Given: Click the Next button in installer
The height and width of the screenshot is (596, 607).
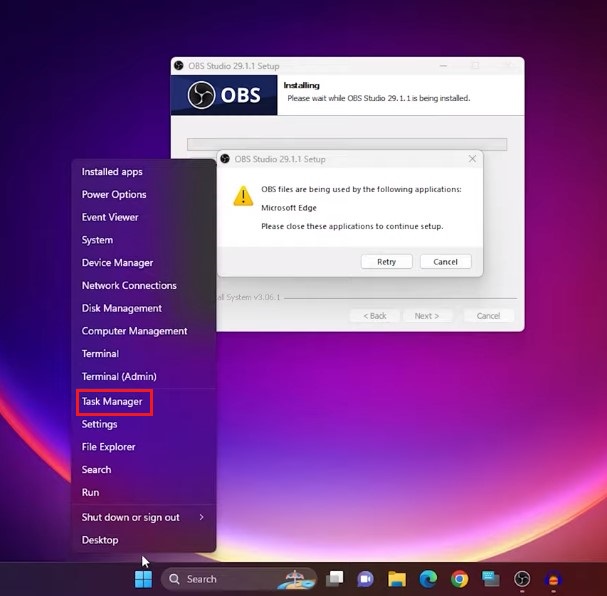Looking at the screenshot, I should coord(427,316).
